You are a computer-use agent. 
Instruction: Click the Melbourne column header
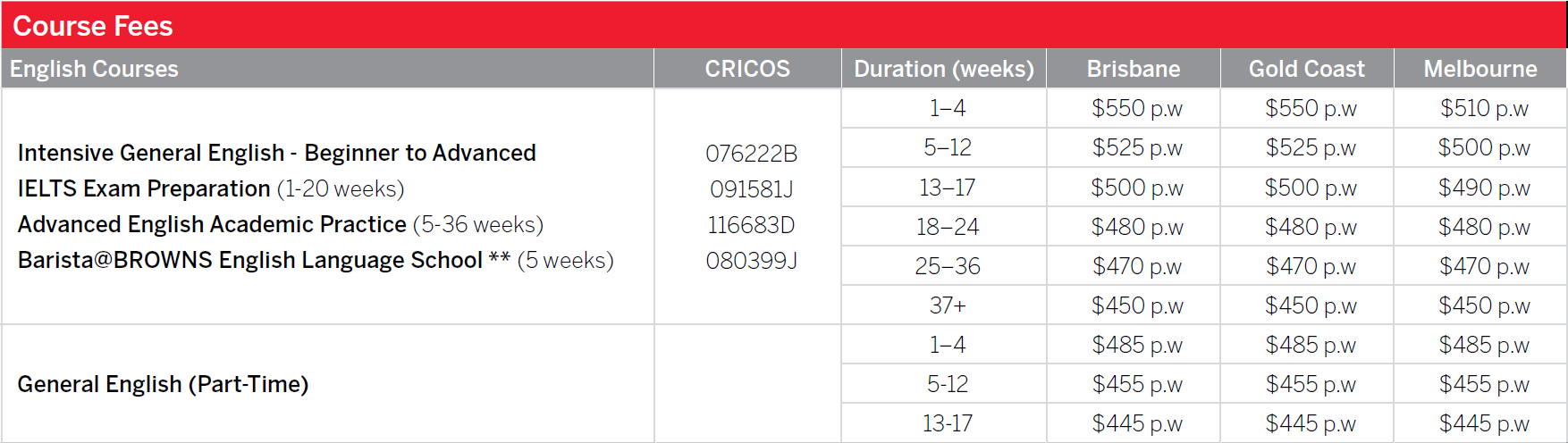(x=1479, y=69)
